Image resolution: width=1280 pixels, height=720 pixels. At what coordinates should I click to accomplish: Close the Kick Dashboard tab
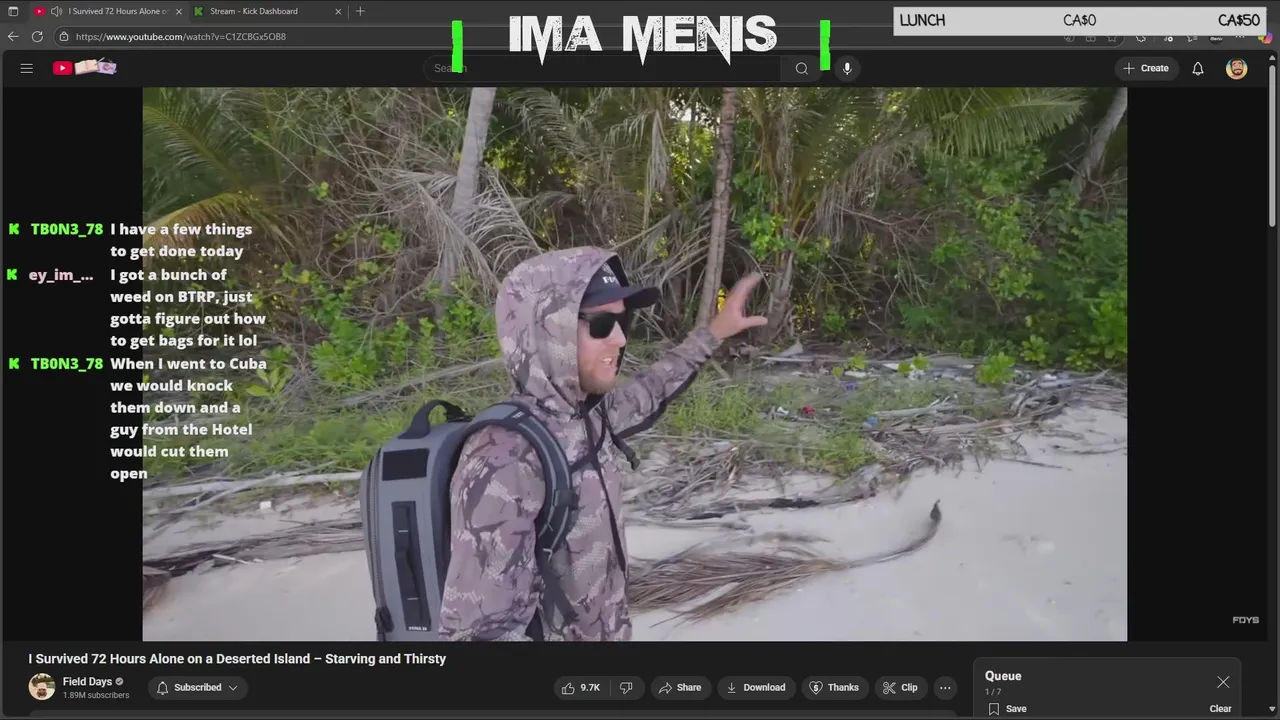[338, 11]
